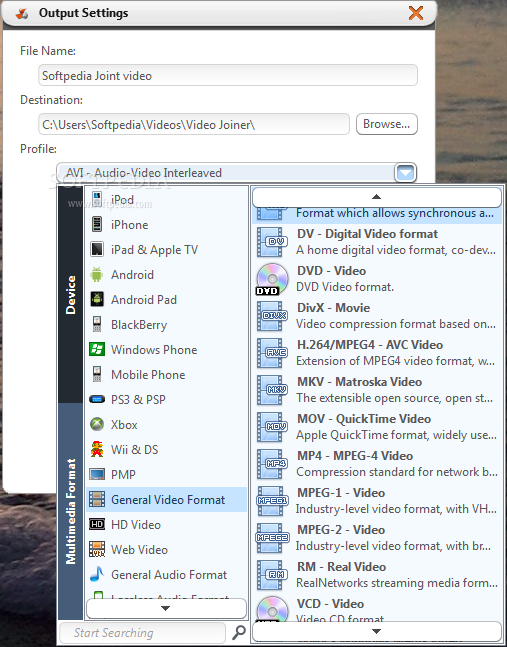The image size is (507, 647).
Task: Pick Android Pad from device list
Action: point(166,300)
